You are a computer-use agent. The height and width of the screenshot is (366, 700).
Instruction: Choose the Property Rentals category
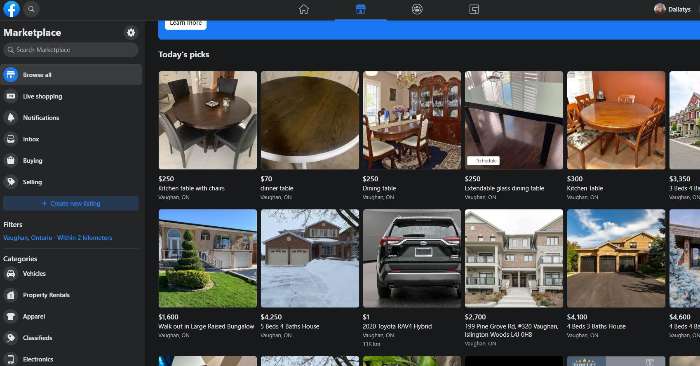point(72,295)
